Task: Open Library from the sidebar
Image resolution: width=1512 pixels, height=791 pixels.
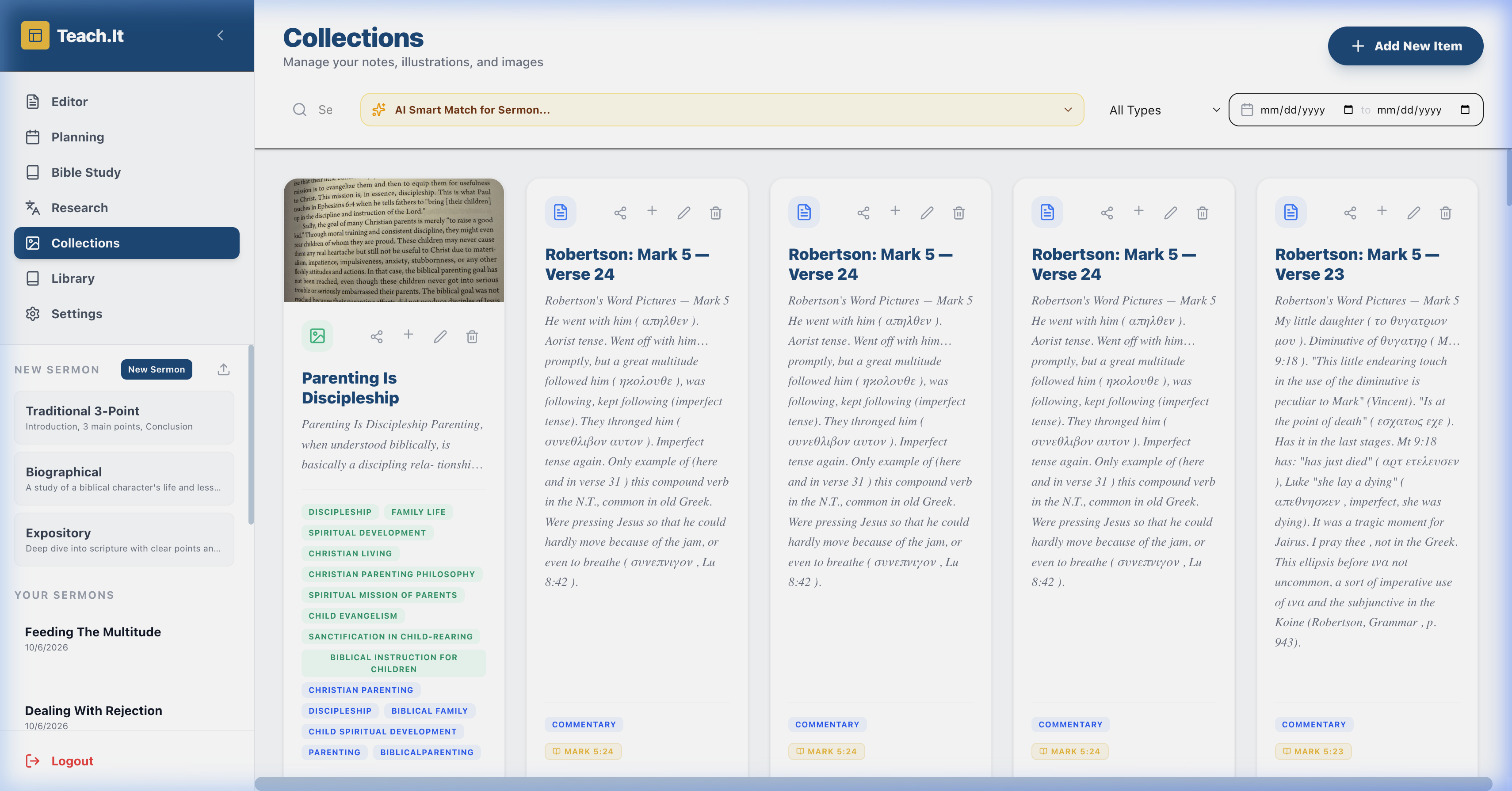Action: 127,278
